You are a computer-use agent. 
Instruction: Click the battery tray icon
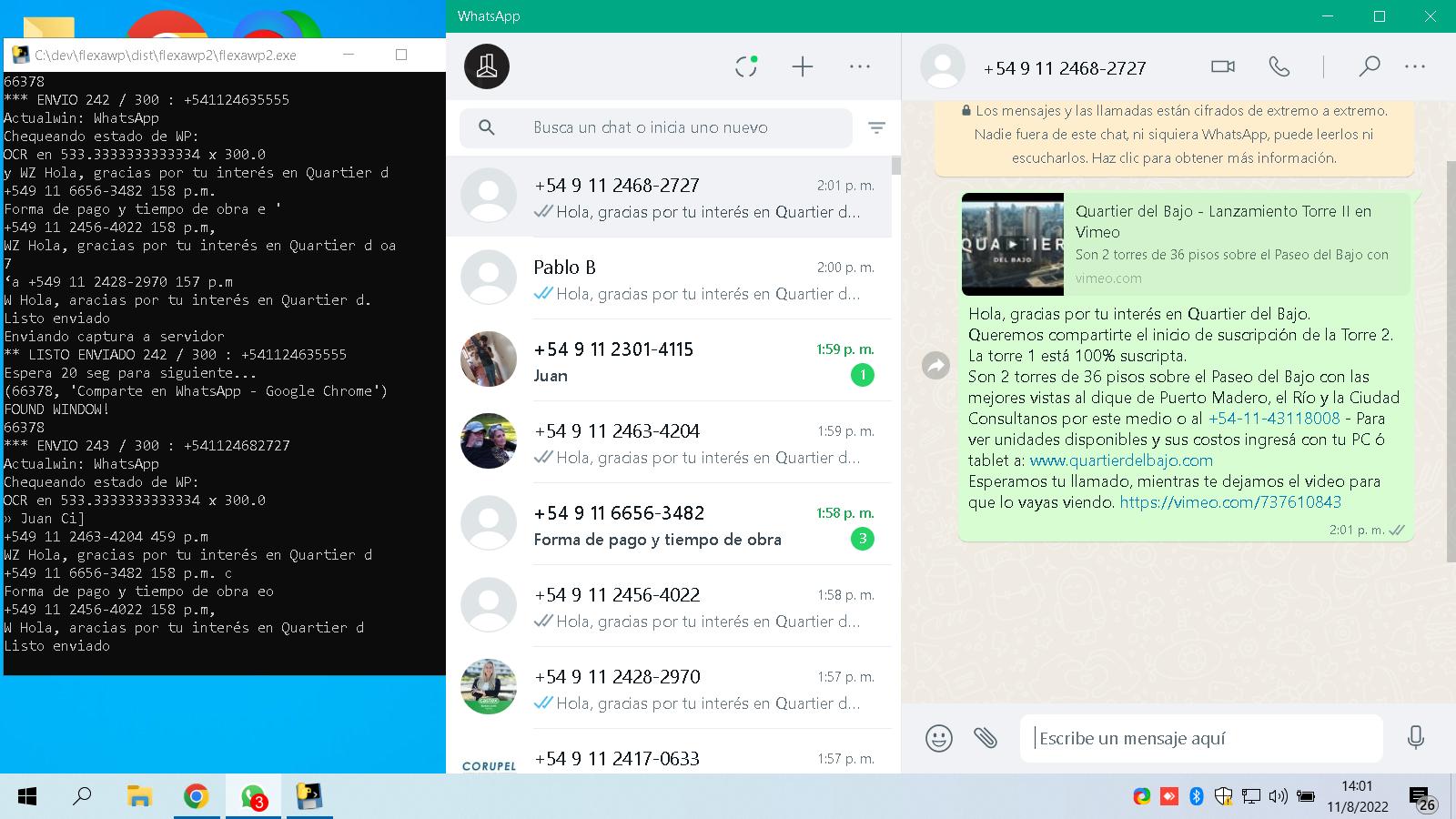click(x=1305, y=797)
